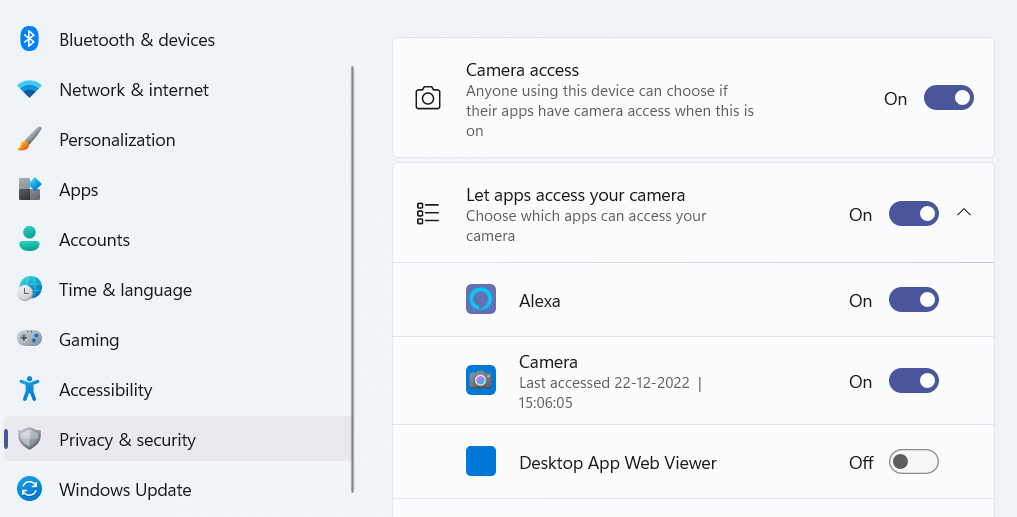This screenshot has width=1017, height=517.
Task: Open Bluetooth & devices settings
Action: click(x=176, y=40)
